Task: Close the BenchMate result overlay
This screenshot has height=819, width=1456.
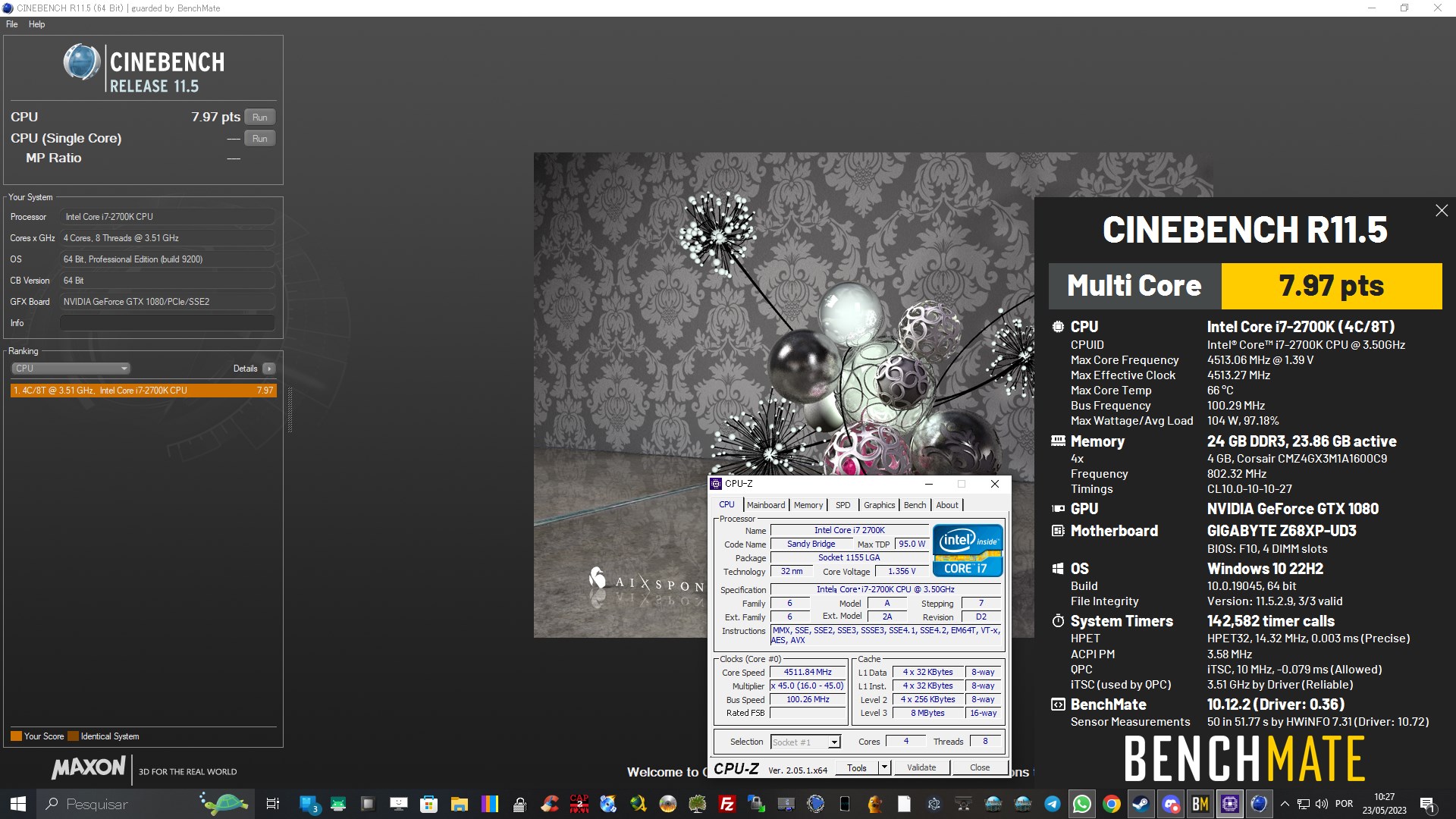Action: click(x=1442, y=211)
